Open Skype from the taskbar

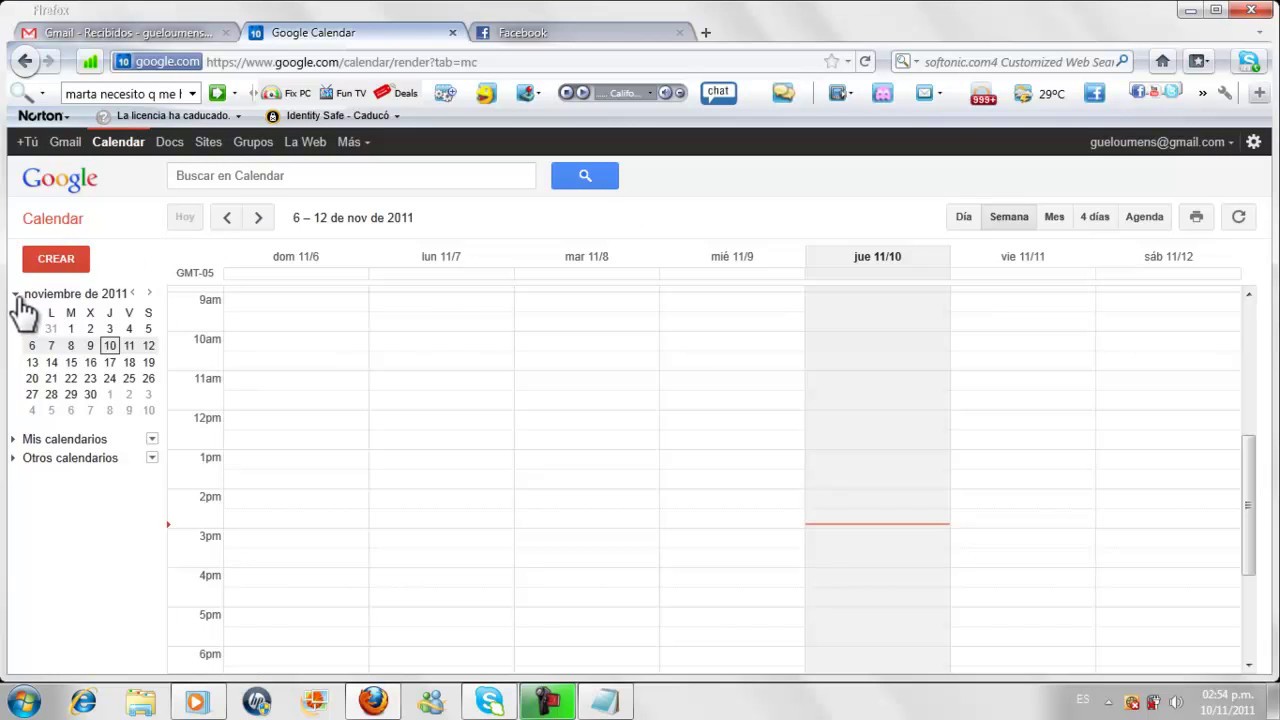pos(489,702)
